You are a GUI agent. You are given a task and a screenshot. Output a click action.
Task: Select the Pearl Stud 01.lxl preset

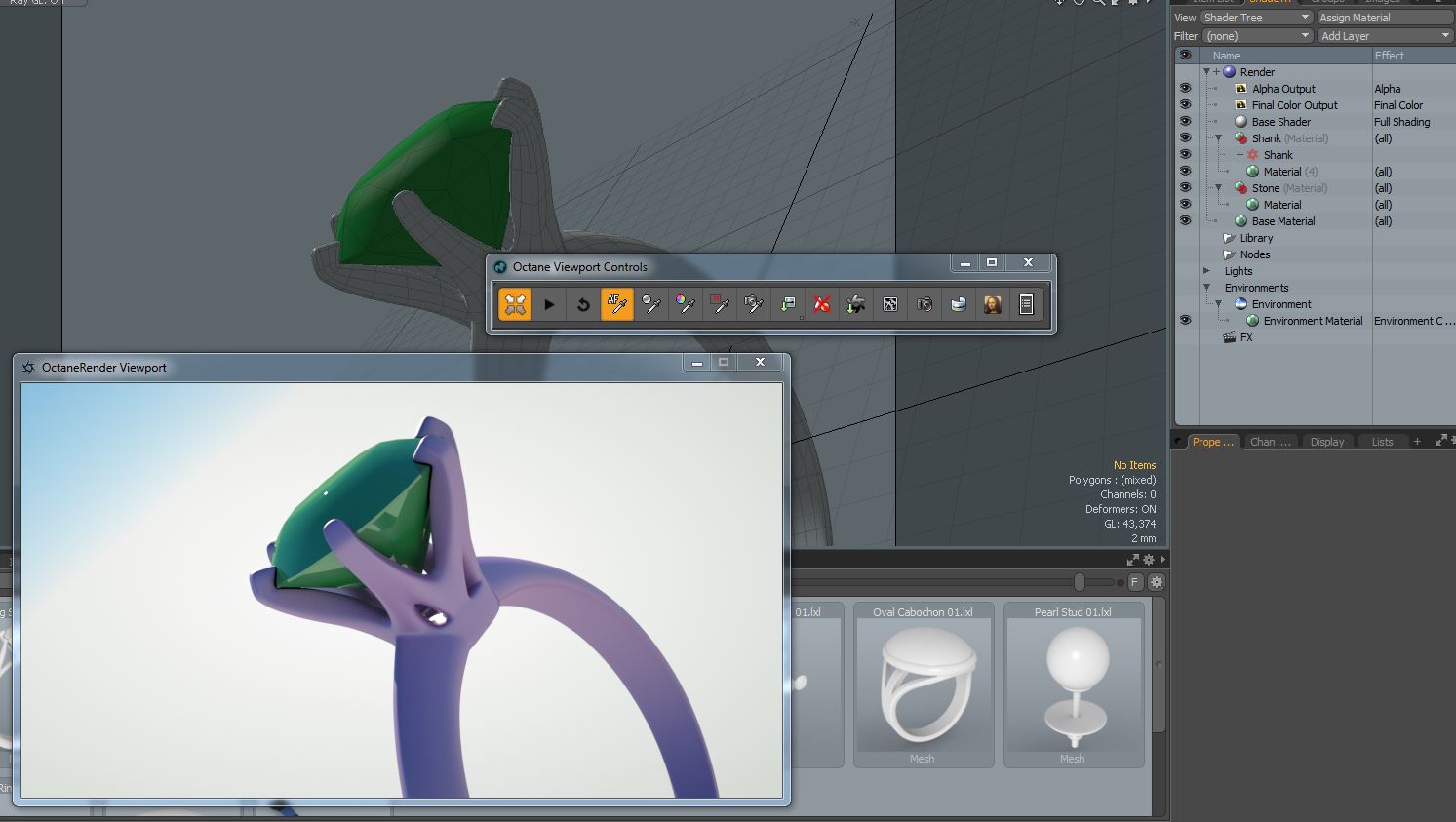pyautogui.click(x=1073, y=685)
